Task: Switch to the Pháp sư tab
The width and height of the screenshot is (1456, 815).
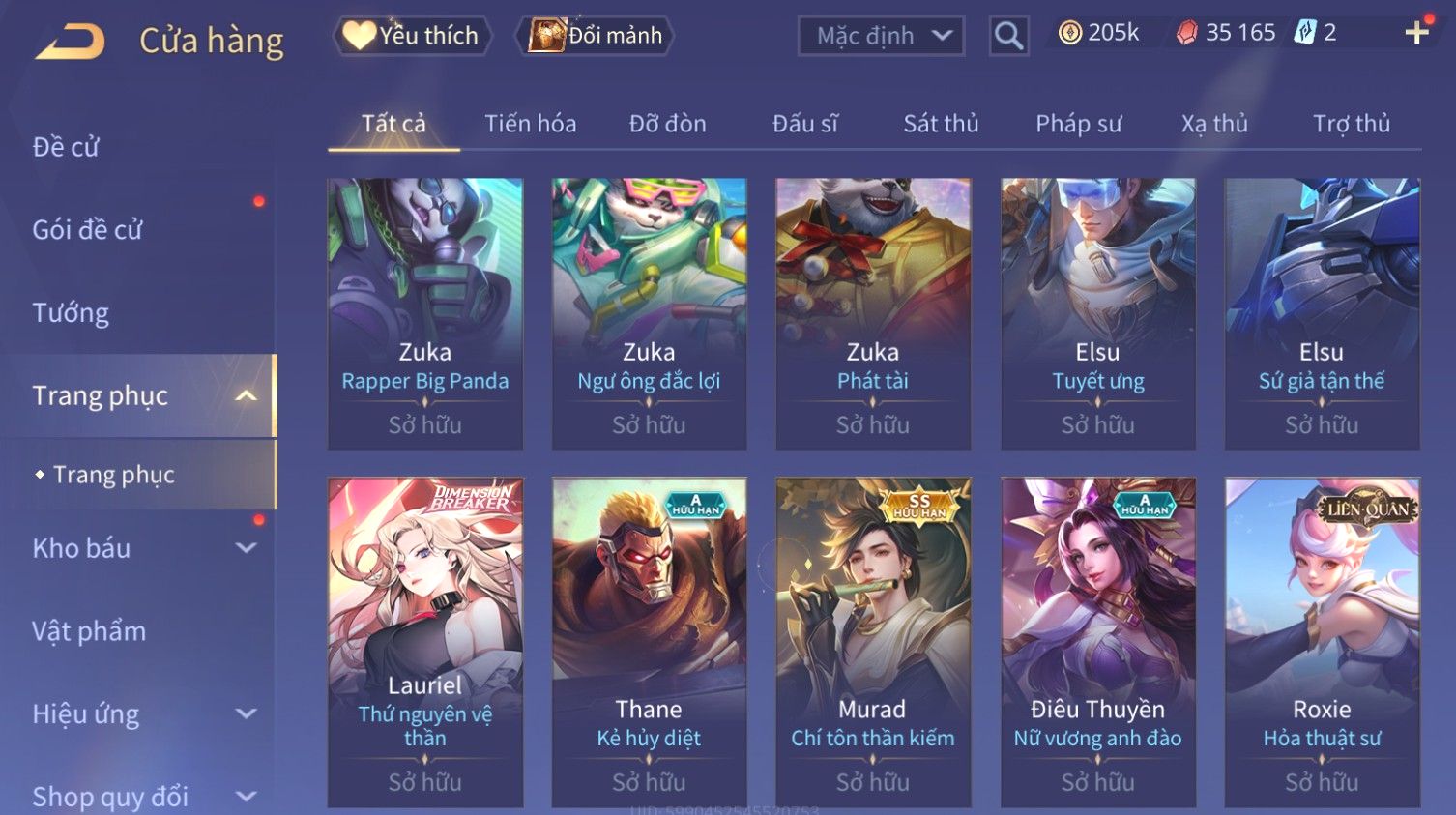Action: point(1078,124)
